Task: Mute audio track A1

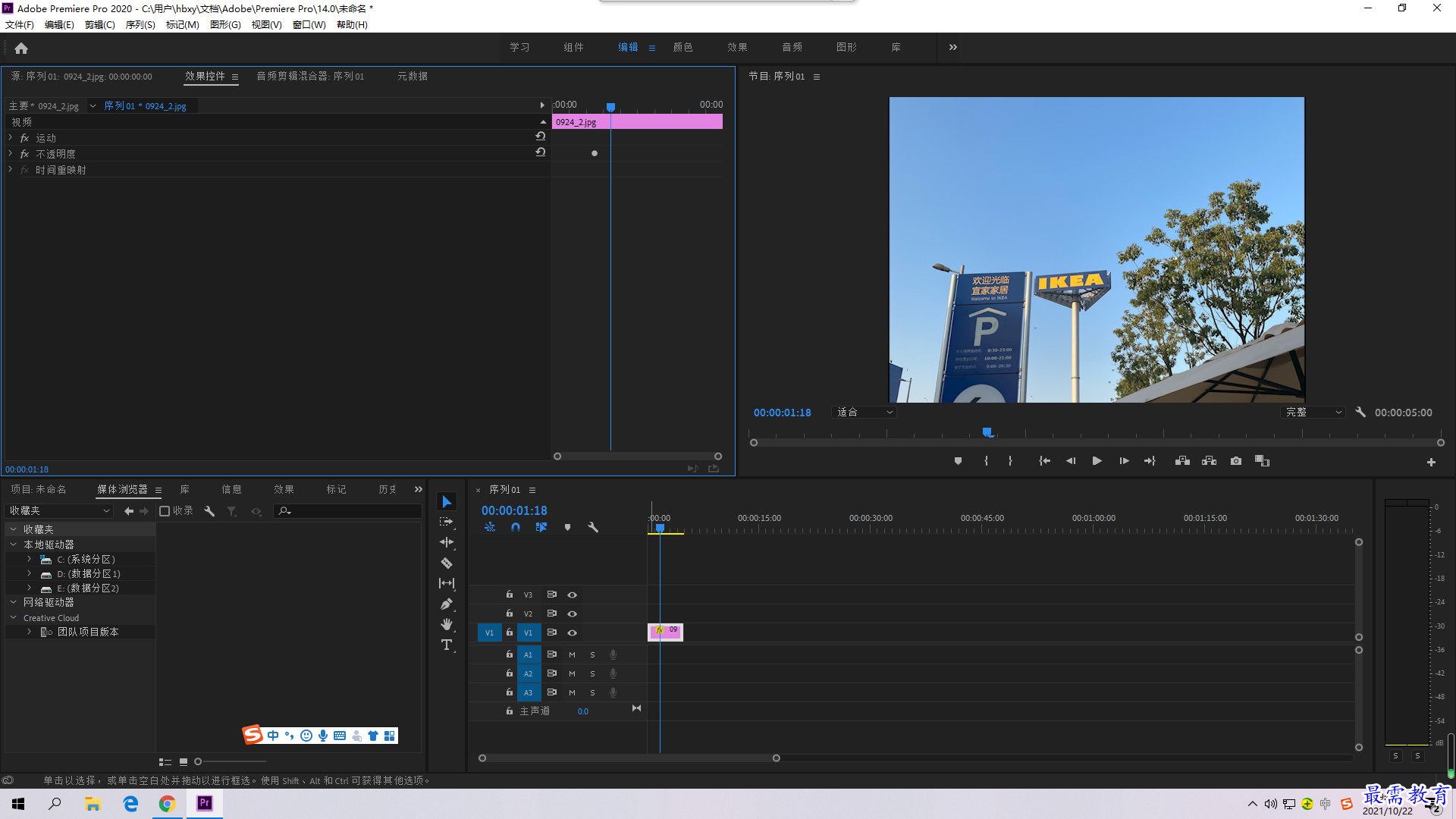Action: 572,654
